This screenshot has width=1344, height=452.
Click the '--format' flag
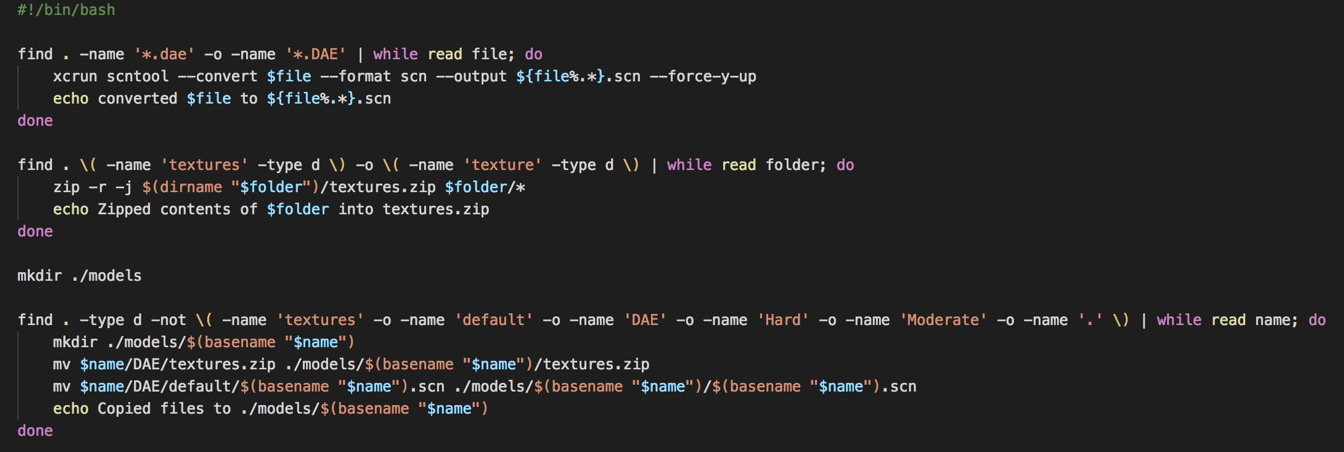click(x=355, y=76)
